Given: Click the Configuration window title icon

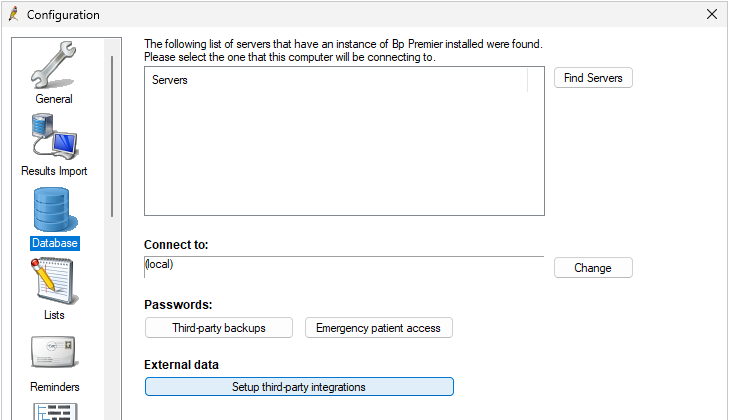Looking at the screenshot, I should [x=13, y=15].
